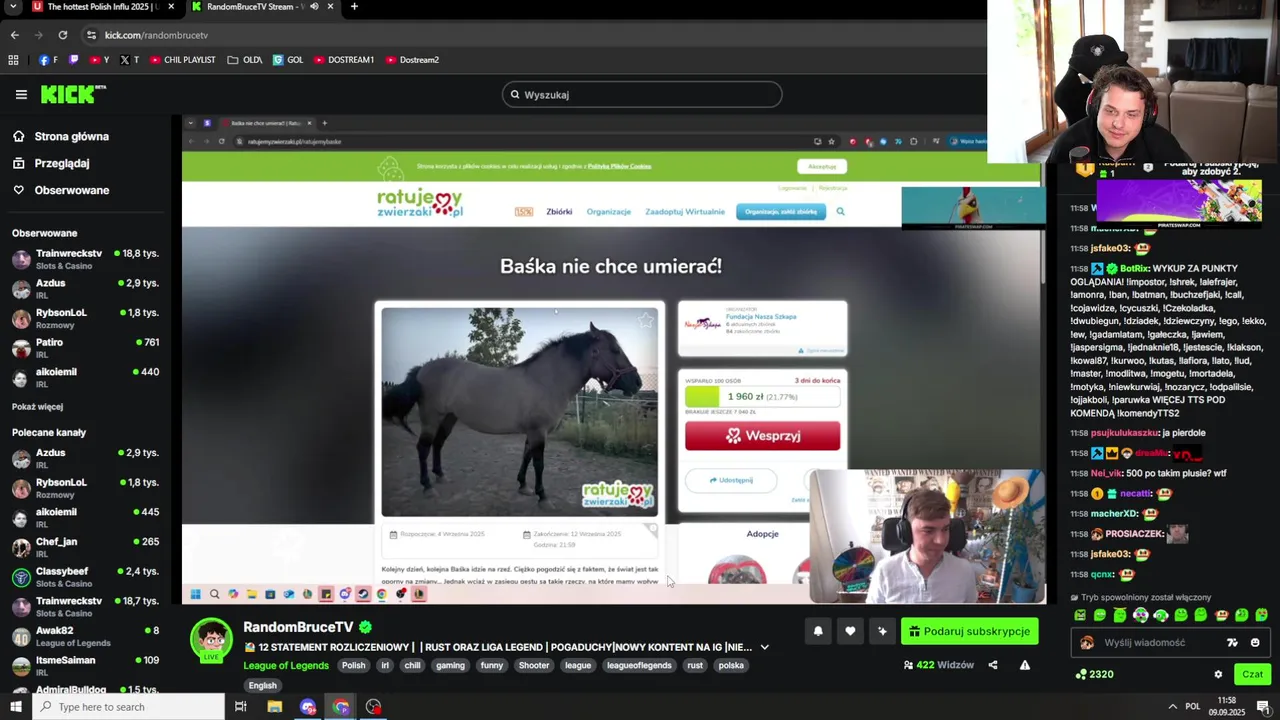Image resolution: width=1280 pixels, height=720 pixels.
Task: Select the leagueoflegends tag
Action: coord(640,666)
